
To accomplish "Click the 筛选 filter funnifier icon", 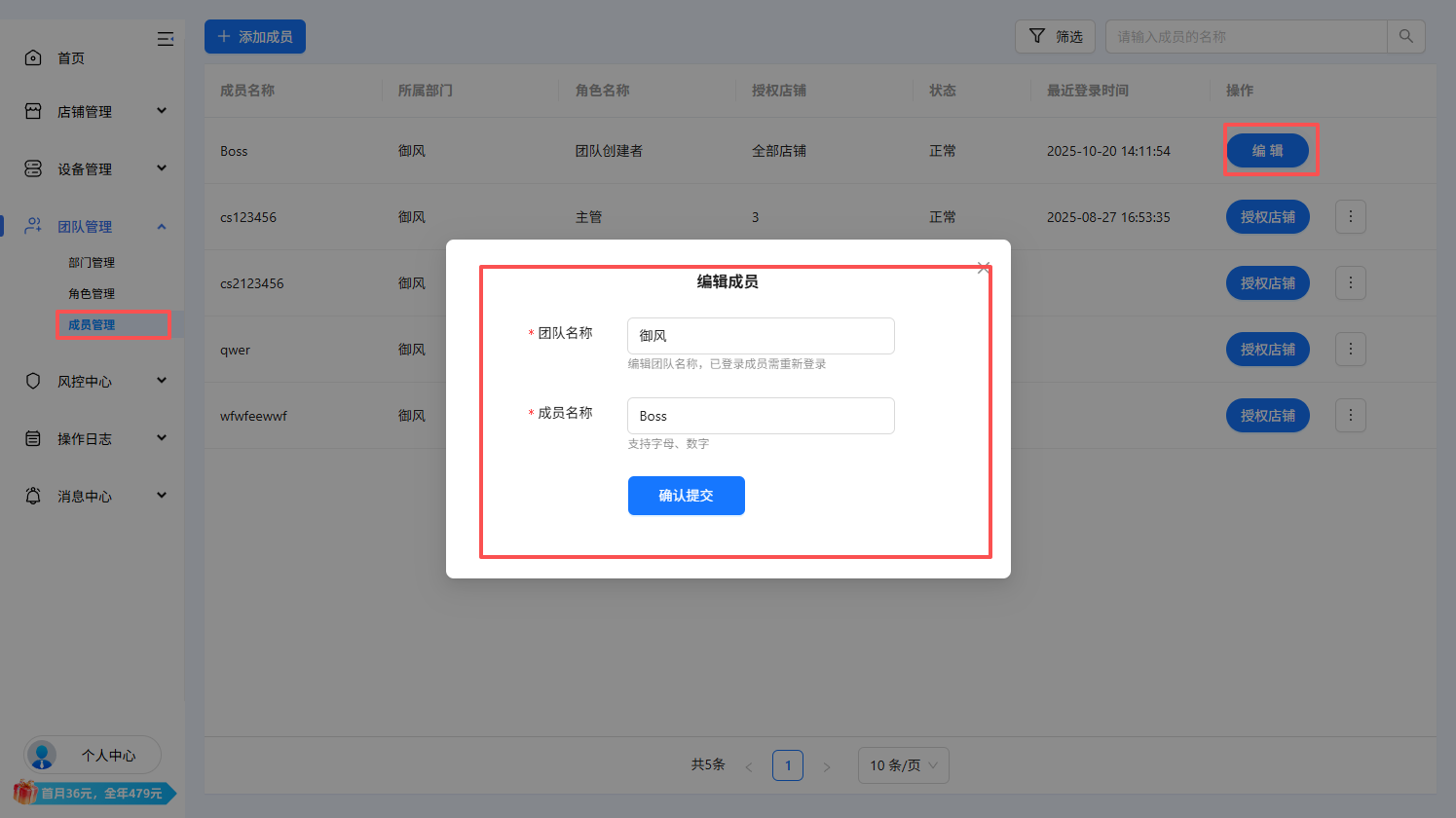I will 1035,36.
